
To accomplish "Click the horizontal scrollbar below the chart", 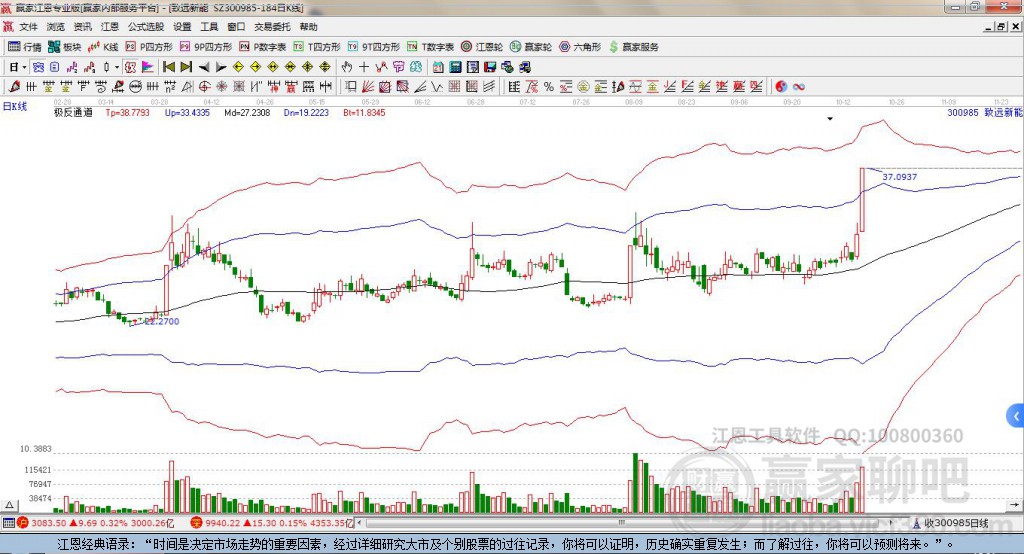I will [600, 523].
